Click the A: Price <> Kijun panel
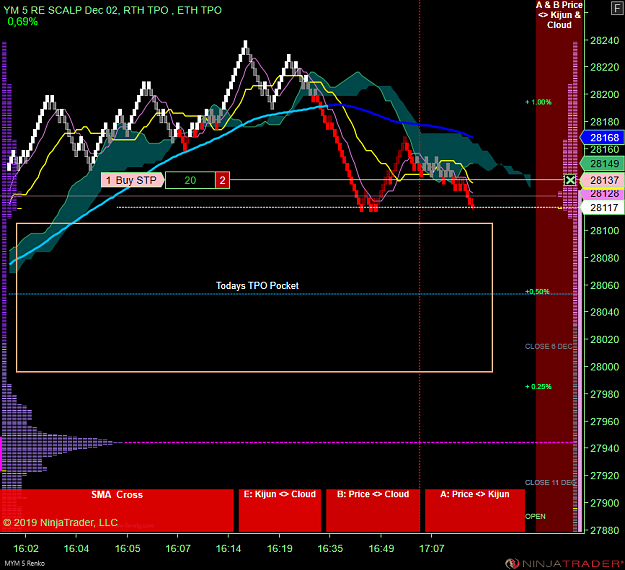This screenshot has width=625, height=570. click(475, 511)
